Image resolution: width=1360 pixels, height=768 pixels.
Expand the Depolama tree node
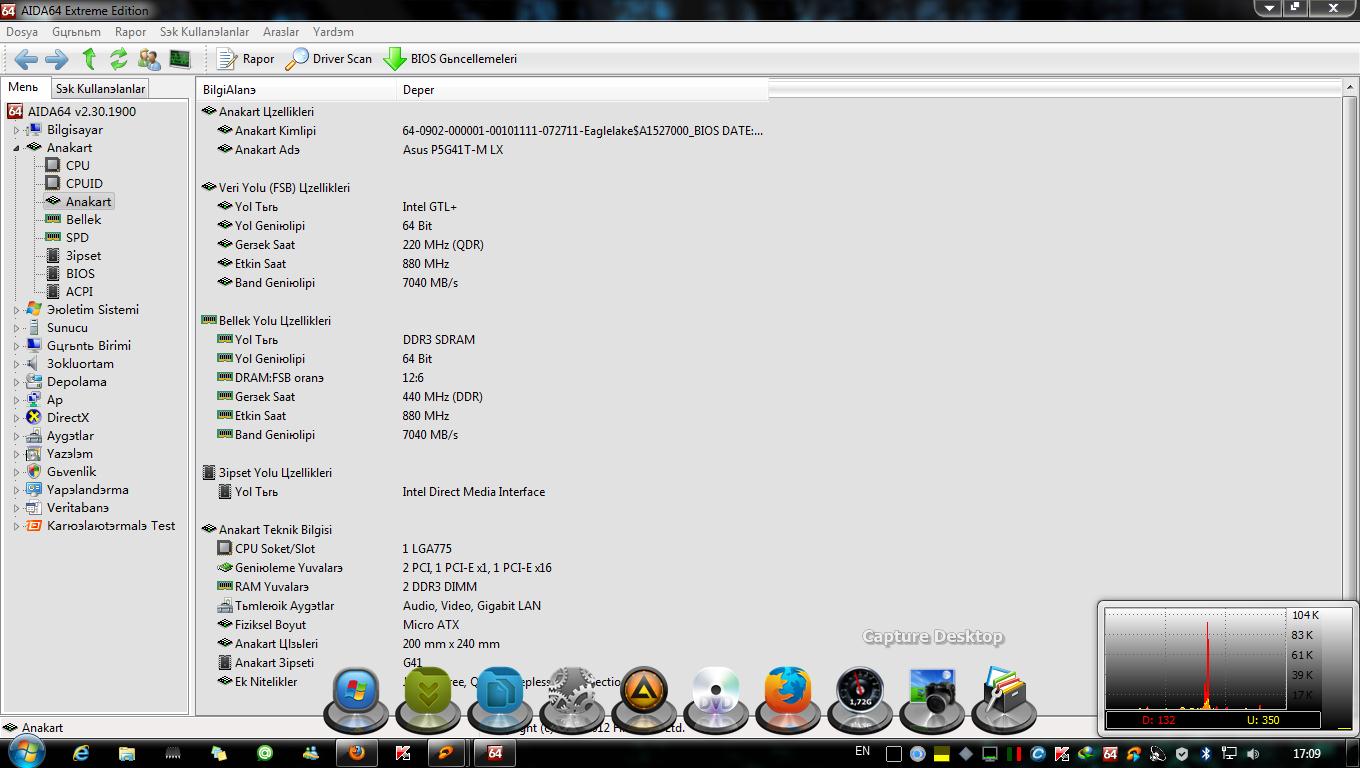coord(16,382)
